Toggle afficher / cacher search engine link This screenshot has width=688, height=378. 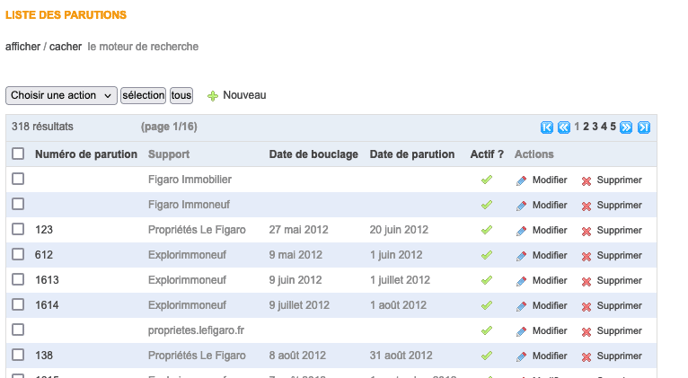click(43, 47)
